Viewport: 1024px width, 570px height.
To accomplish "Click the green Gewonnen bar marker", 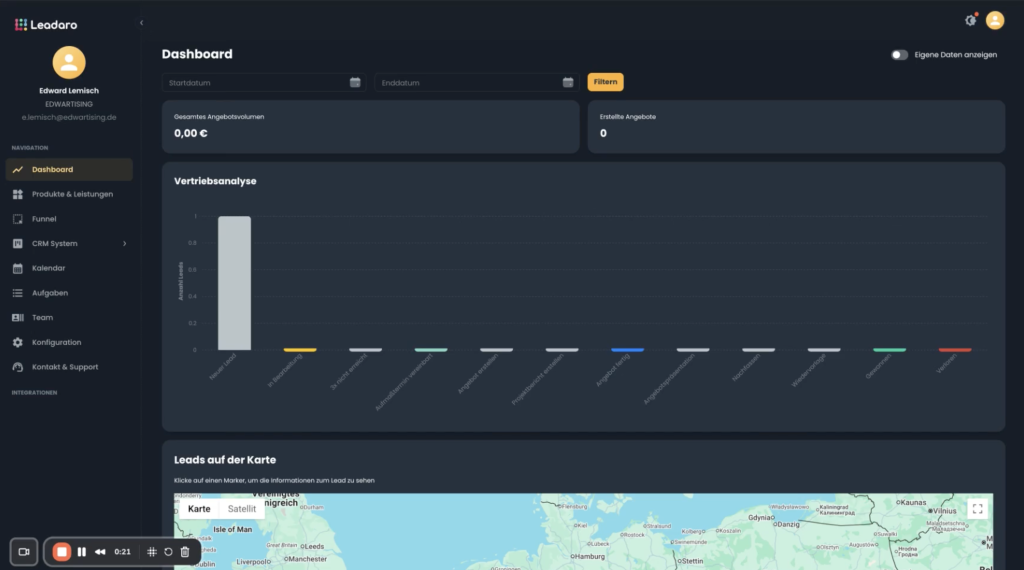I will click(889, 350).
